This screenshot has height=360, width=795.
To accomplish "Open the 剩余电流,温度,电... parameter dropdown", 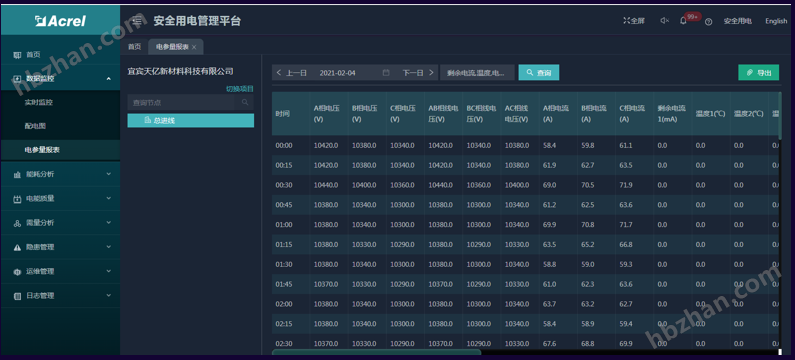I will [477, 73].
